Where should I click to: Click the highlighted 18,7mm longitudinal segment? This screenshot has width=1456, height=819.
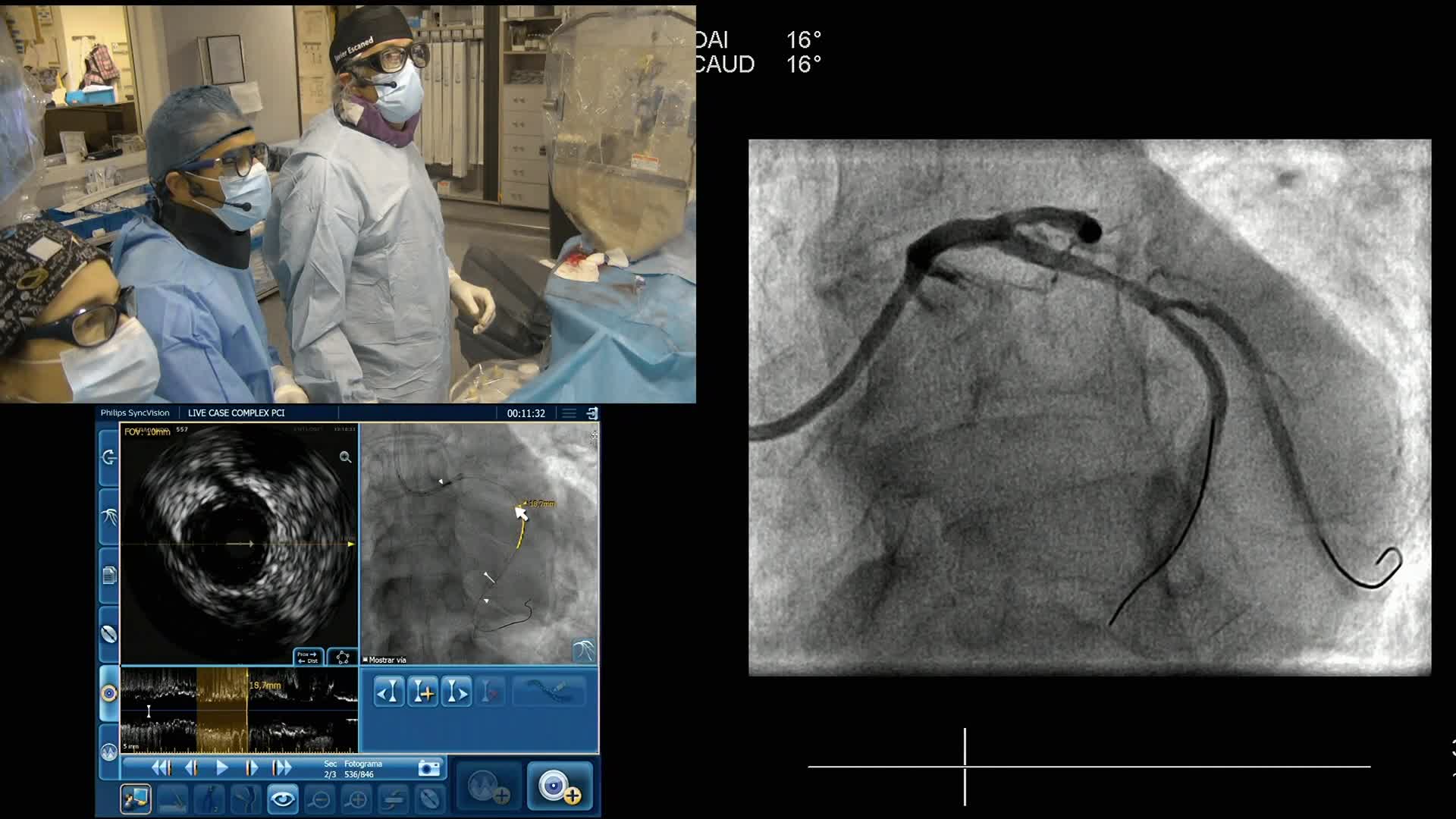click(221, 709)
